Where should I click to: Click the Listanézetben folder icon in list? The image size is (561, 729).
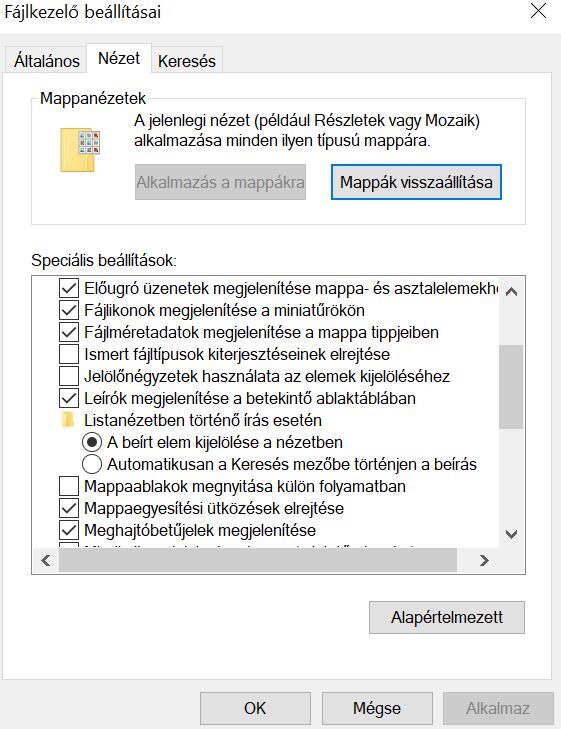click(x=68, y=420)
